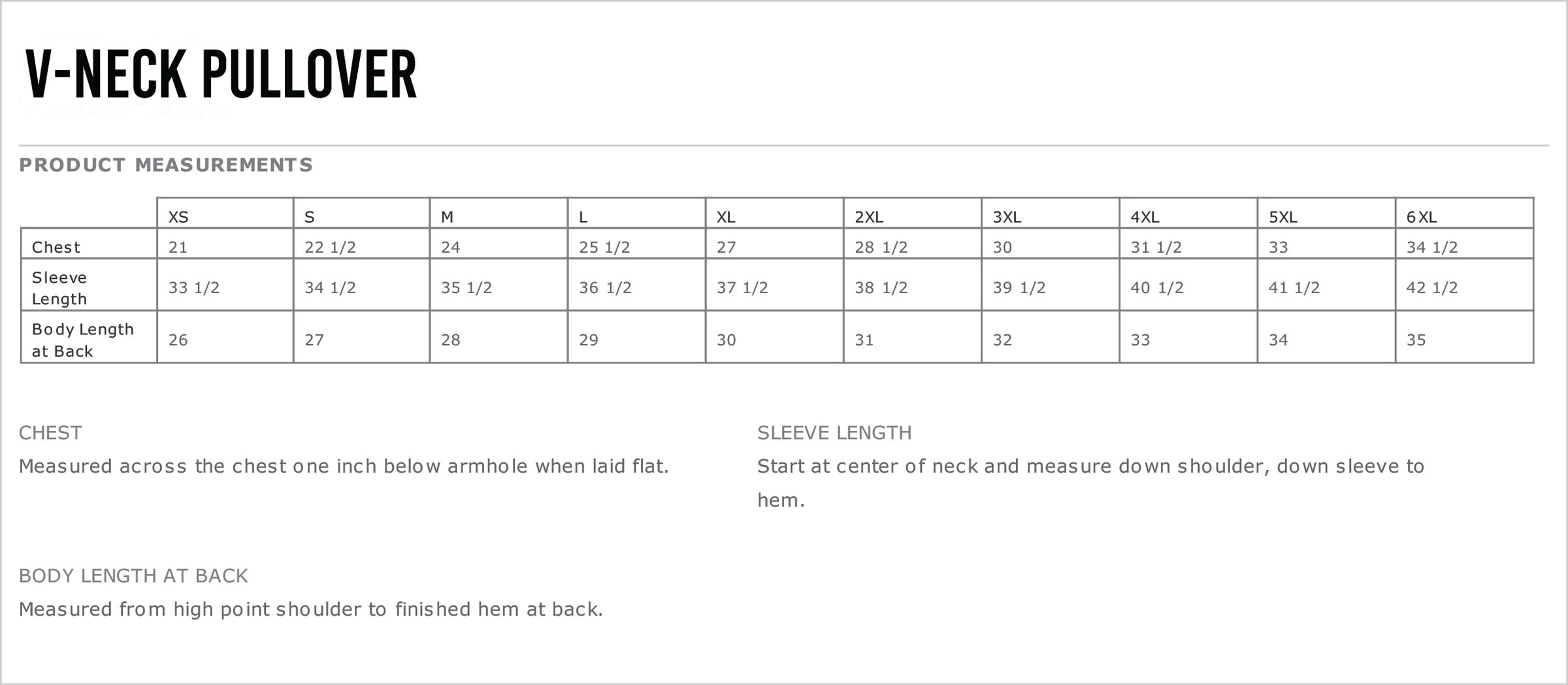Click the Sleeve Length row label
The height and width of the screenshot is (685, 1568).
click(x=59, y=288)
